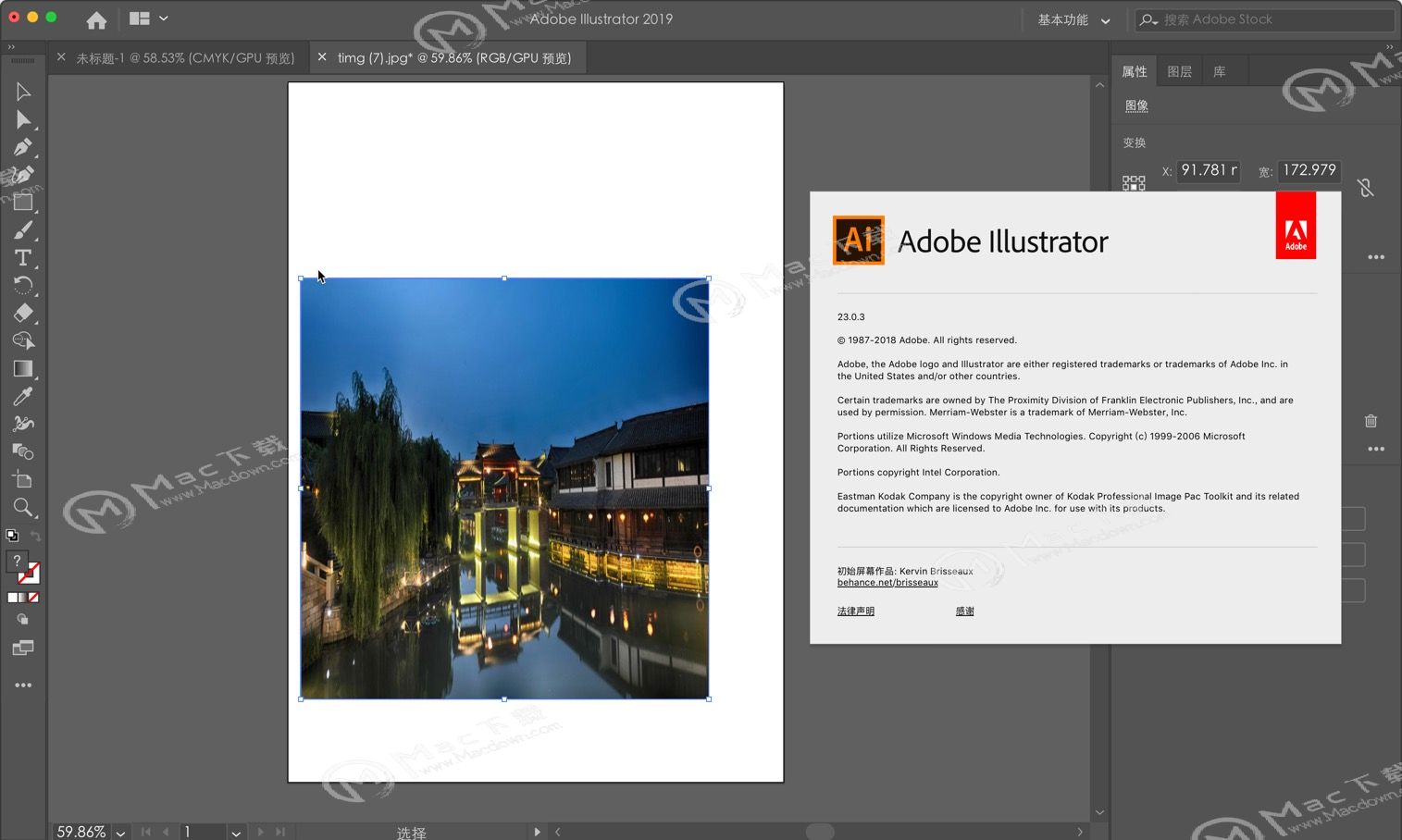
Task: Open the 法律声明 legal notices link
Action: click(856, 611)
